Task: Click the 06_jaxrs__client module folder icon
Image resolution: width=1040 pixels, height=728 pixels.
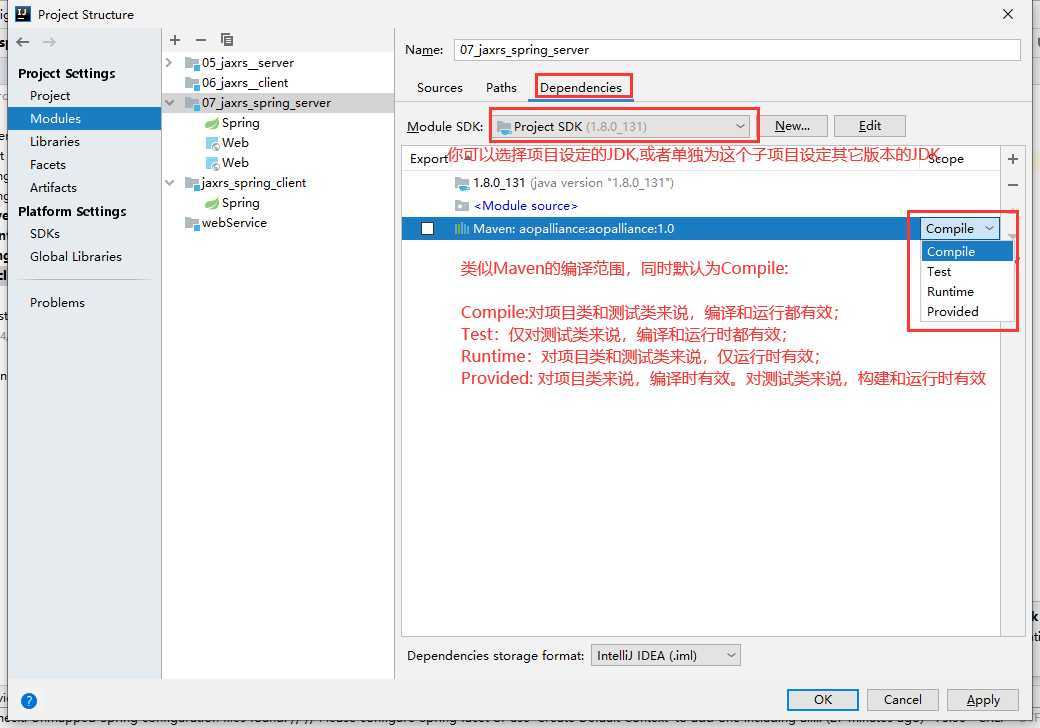Action: click(192, 83)
